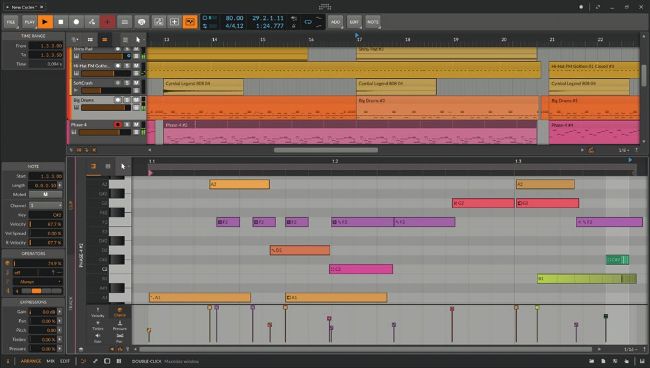Open the ADD menu in the toolbar

click(335, 22)
